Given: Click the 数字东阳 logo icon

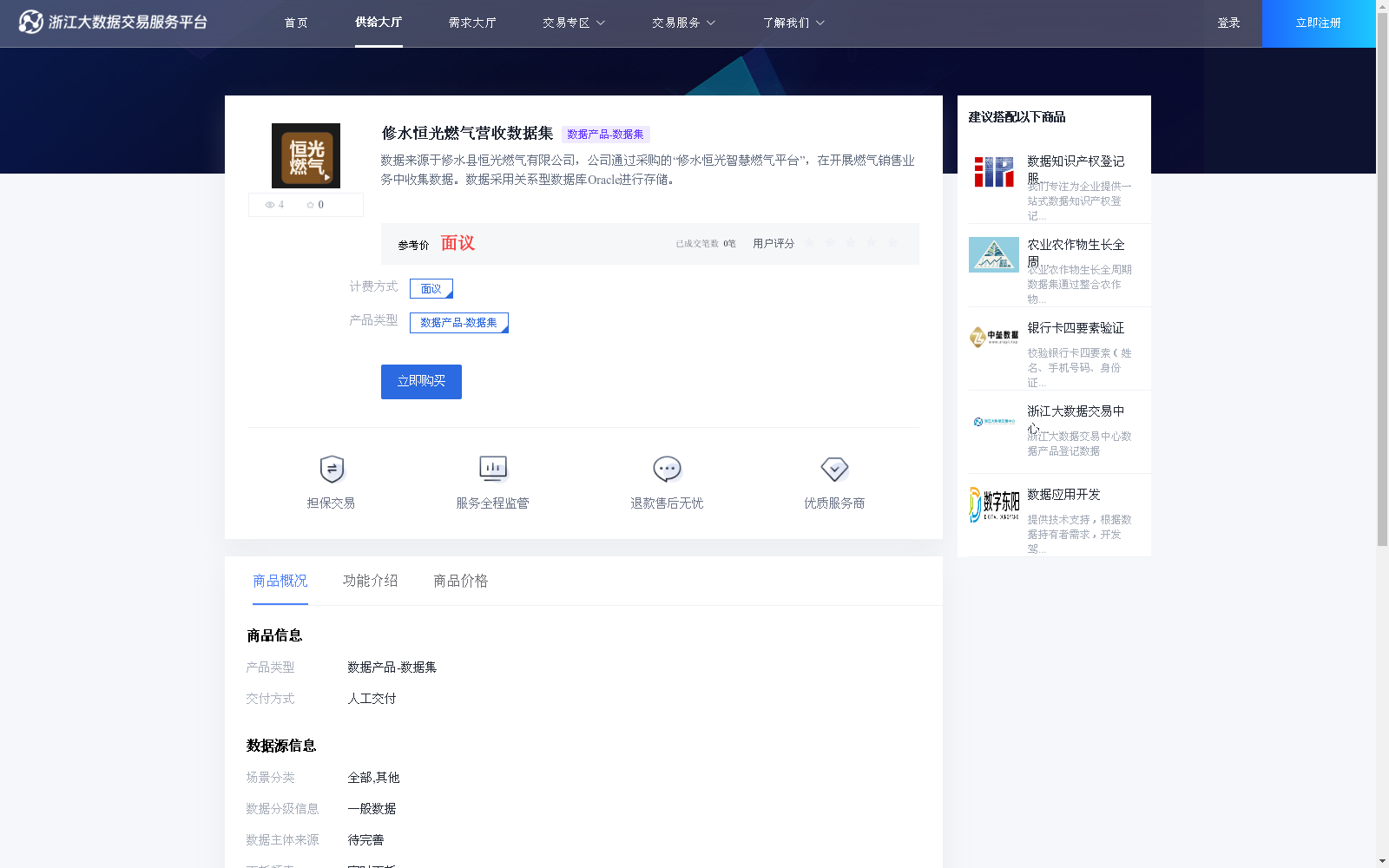Looking at the screenshot, I should click(994, 504).
